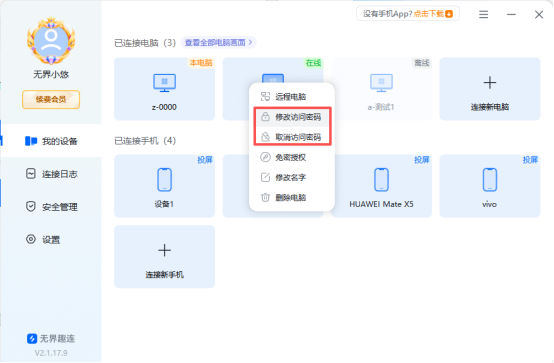Viewport: 554px width, 363px height.
Task: Click 投屏 on 设备1 card
Action: point(205,160)
